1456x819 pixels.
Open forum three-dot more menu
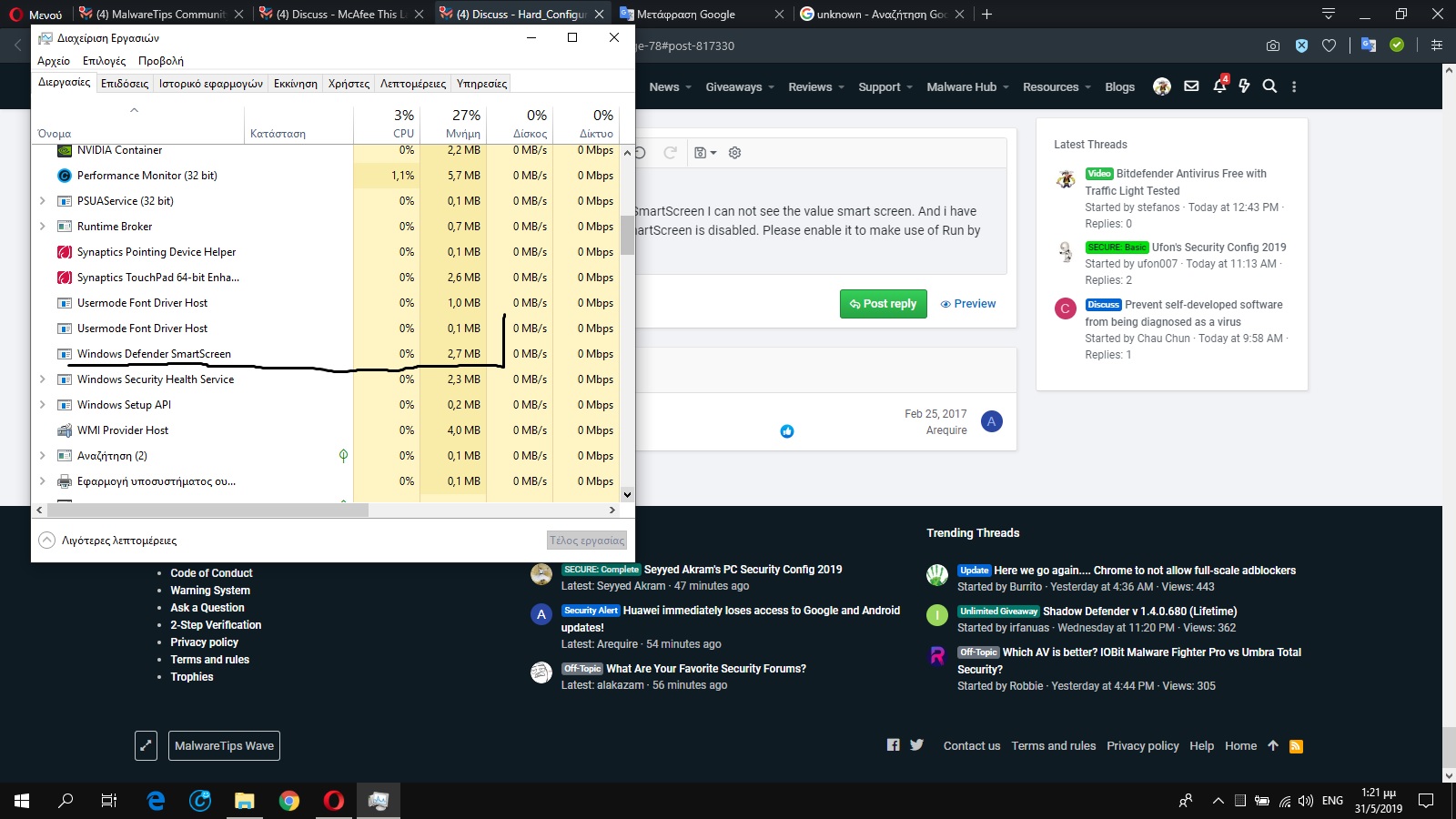[1294, 86]
